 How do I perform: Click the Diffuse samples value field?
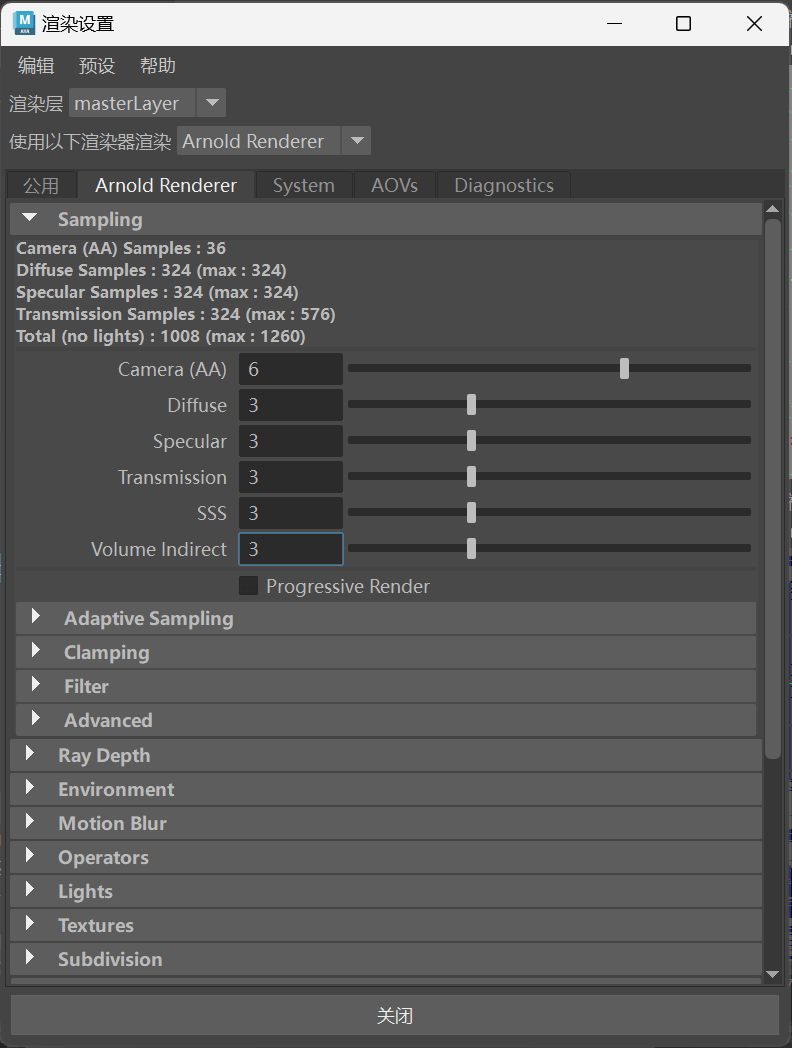(x=291, y=405)
